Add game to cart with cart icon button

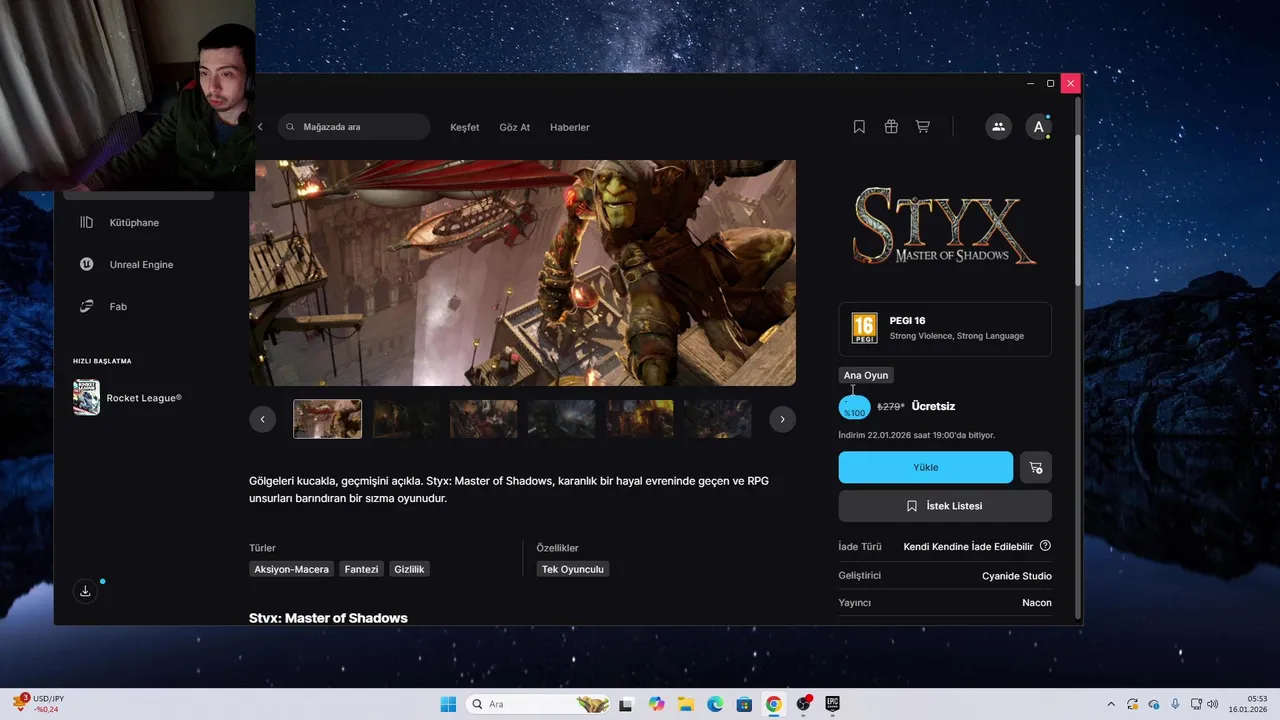point(1036,467)
